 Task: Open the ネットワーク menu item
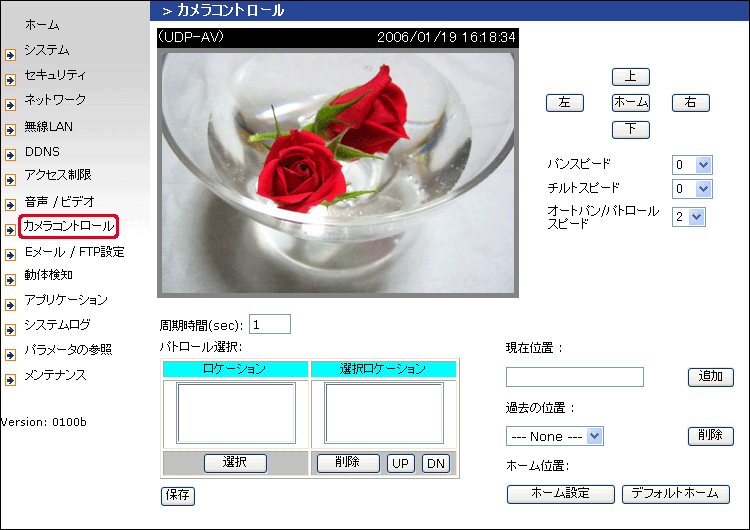(55, 99)
